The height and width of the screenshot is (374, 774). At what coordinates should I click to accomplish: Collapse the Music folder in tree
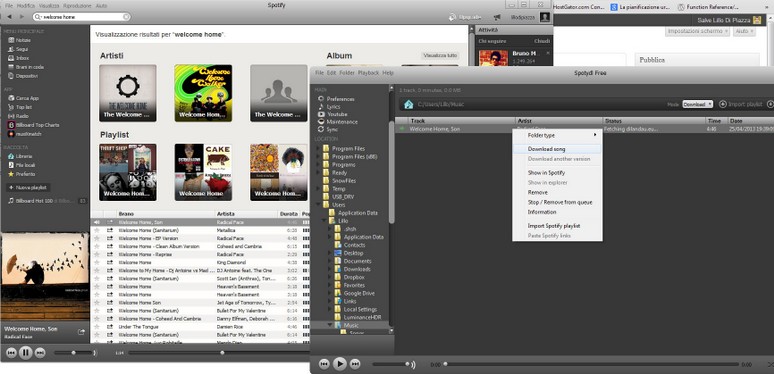click(330, 325)
